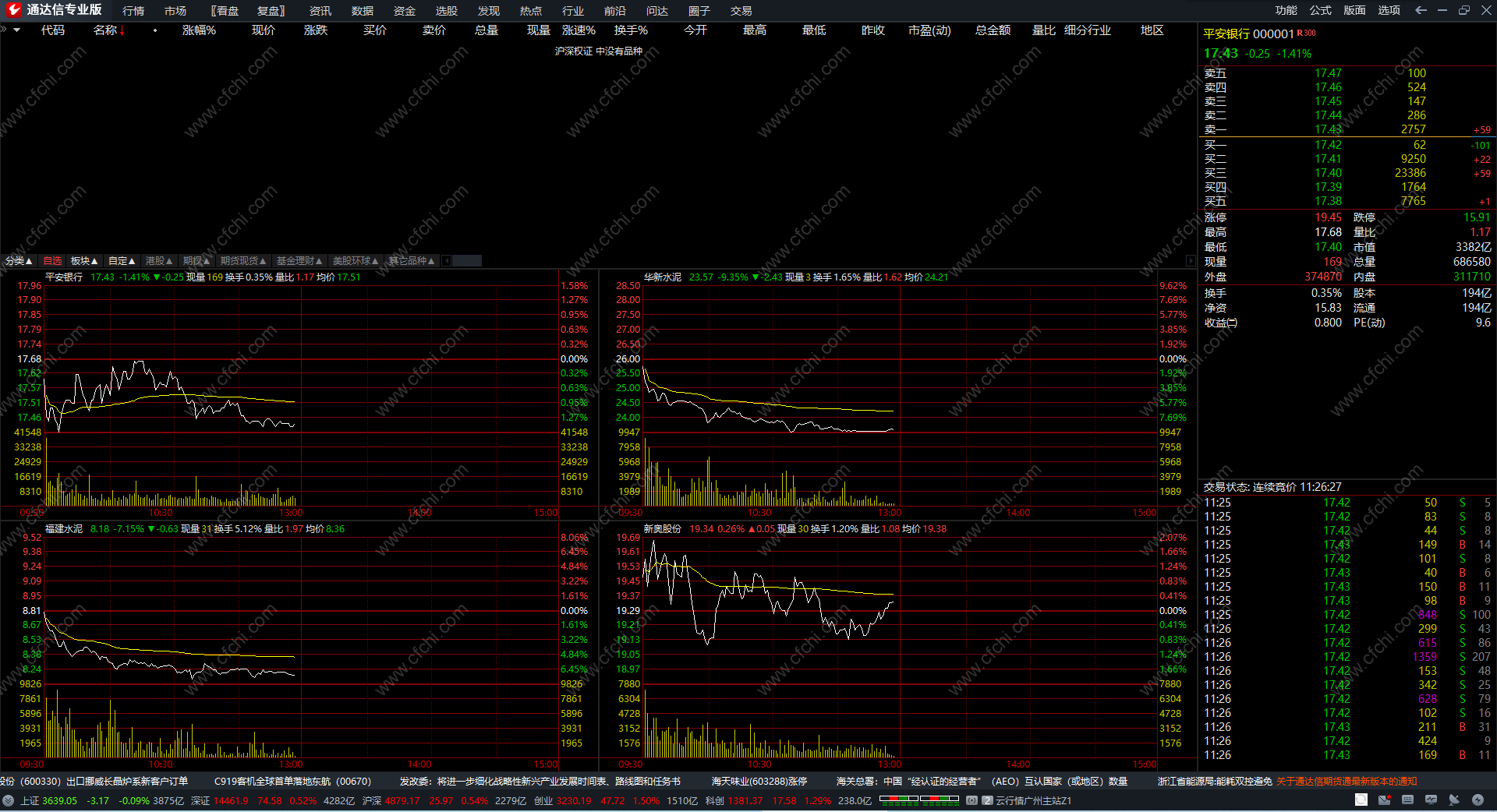This screenshot has height=812, width=1497.
Task: Expand the 分类 tab menu
Action: pyautogui.click(x=19, y=260)
